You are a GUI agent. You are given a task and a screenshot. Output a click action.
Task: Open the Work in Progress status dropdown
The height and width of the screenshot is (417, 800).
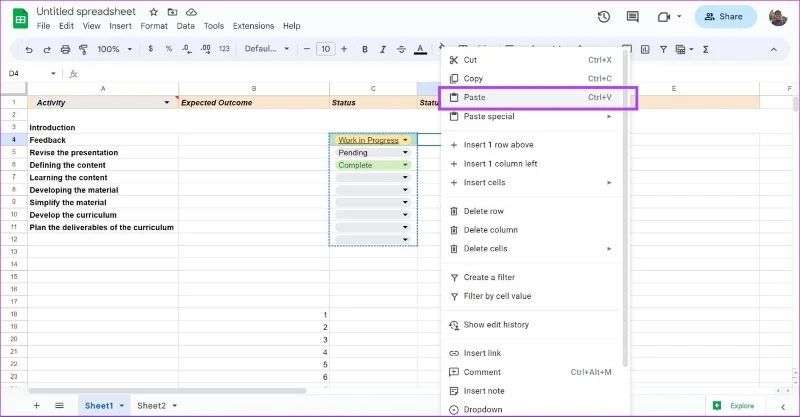(x=405, y=140)
